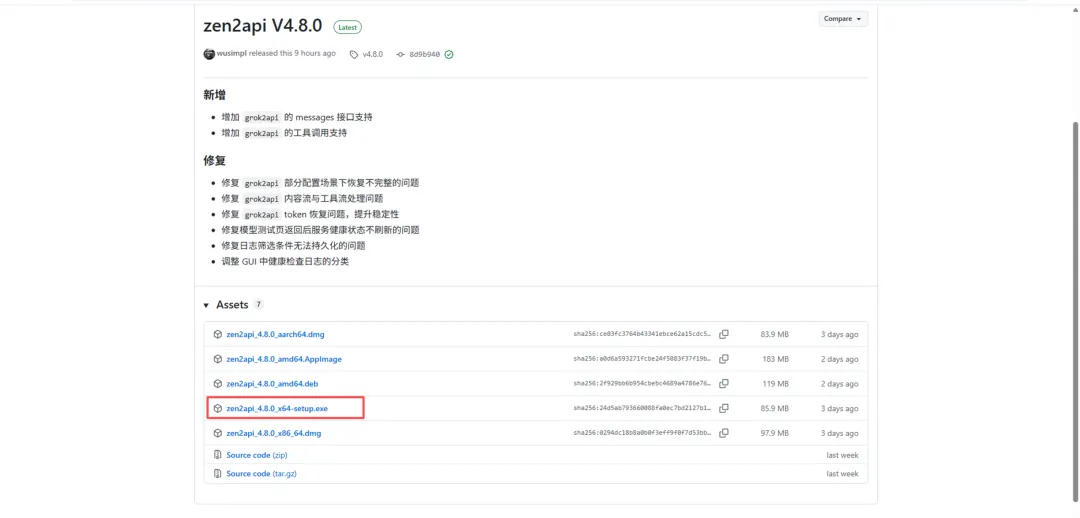Click package icon of amd64.AppImage

218,360
